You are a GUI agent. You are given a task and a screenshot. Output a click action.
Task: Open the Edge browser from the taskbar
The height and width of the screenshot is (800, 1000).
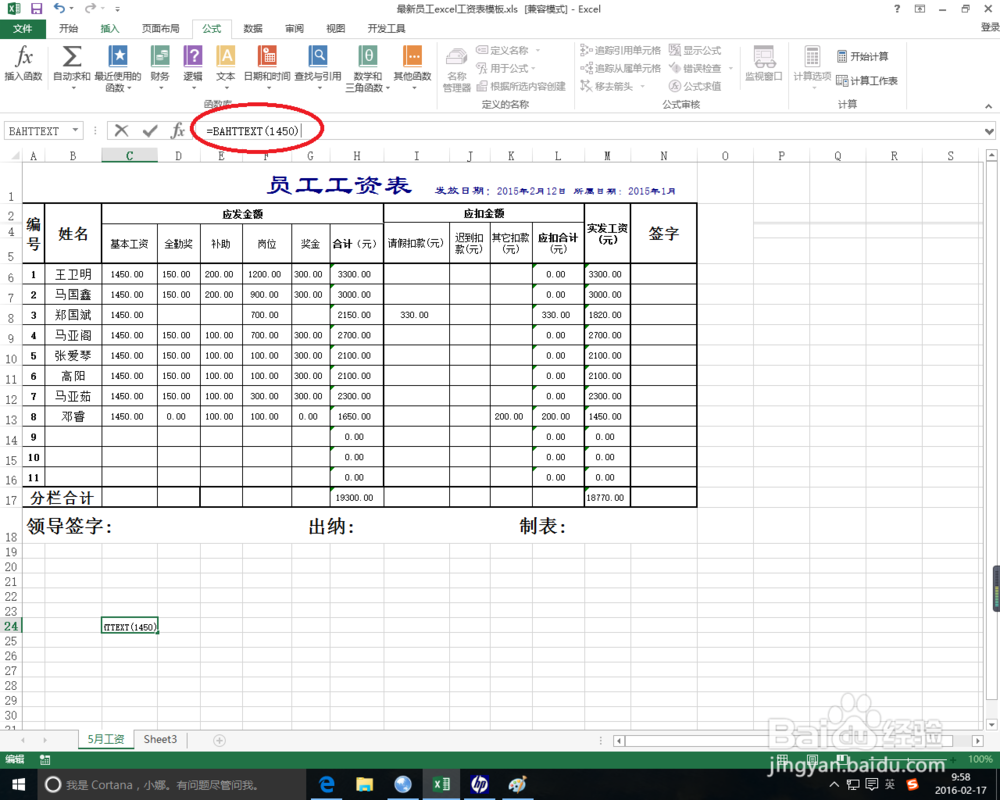[327, 784]
